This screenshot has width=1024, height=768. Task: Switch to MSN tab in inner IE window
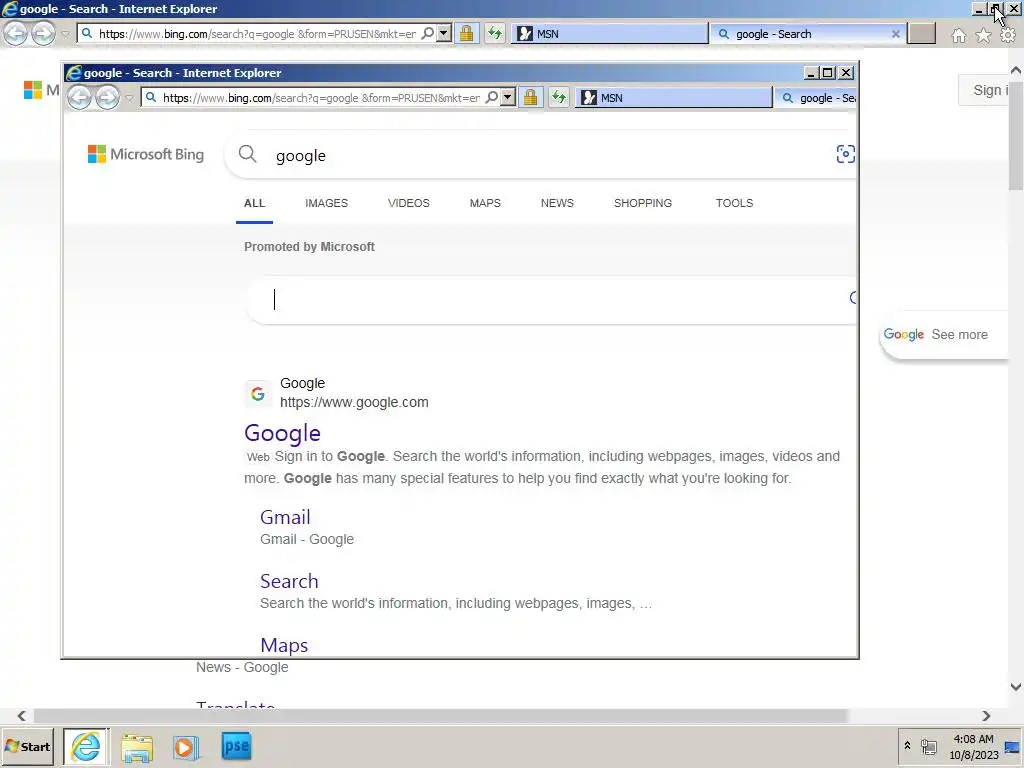coord(673,98)
